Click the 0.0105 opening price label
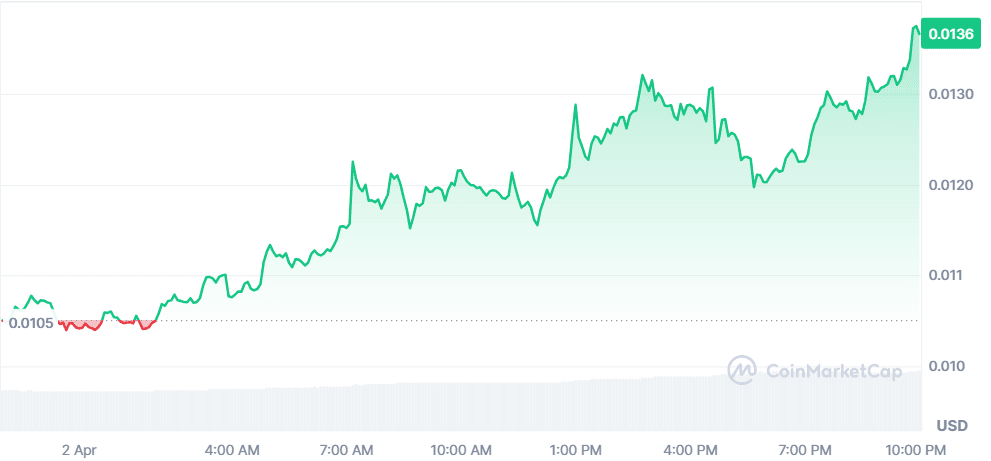Image resolution: width=991 pixels, height=461 pixels. (30, 322)
